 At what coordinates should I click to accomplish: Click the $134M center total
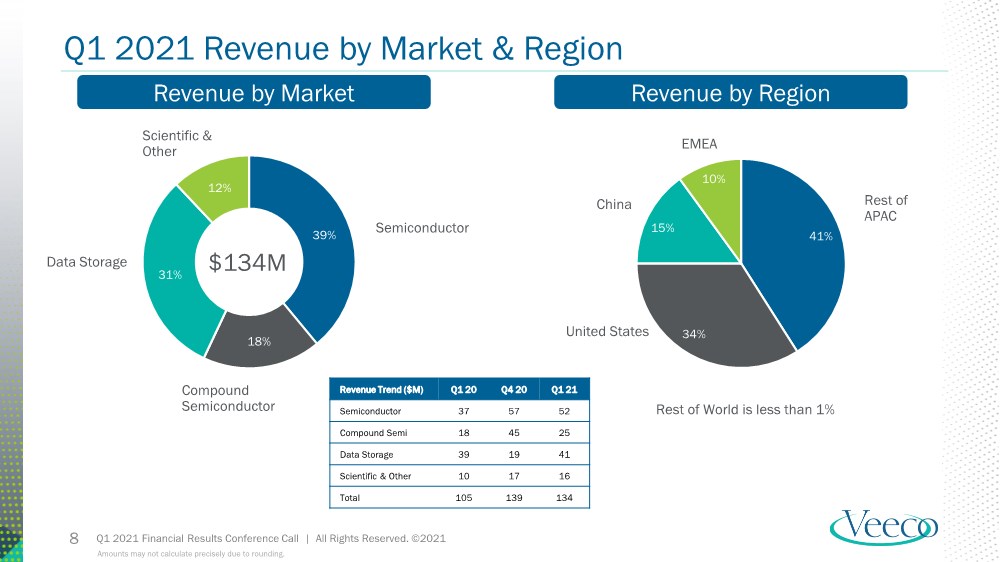247,262
